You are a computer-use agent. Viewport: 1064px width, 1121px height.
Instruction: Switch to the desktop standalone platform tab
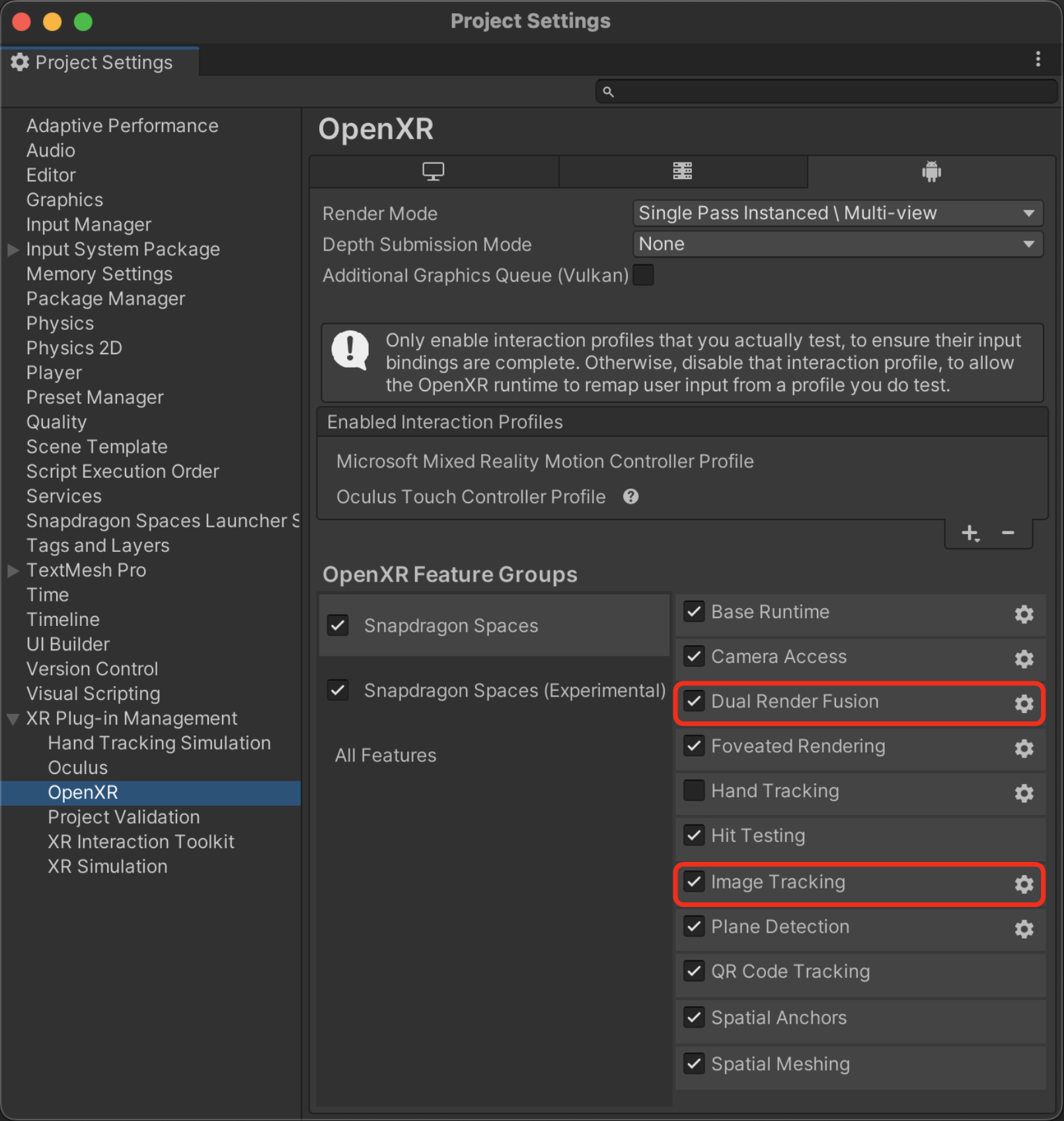click(x=434, y=172)
